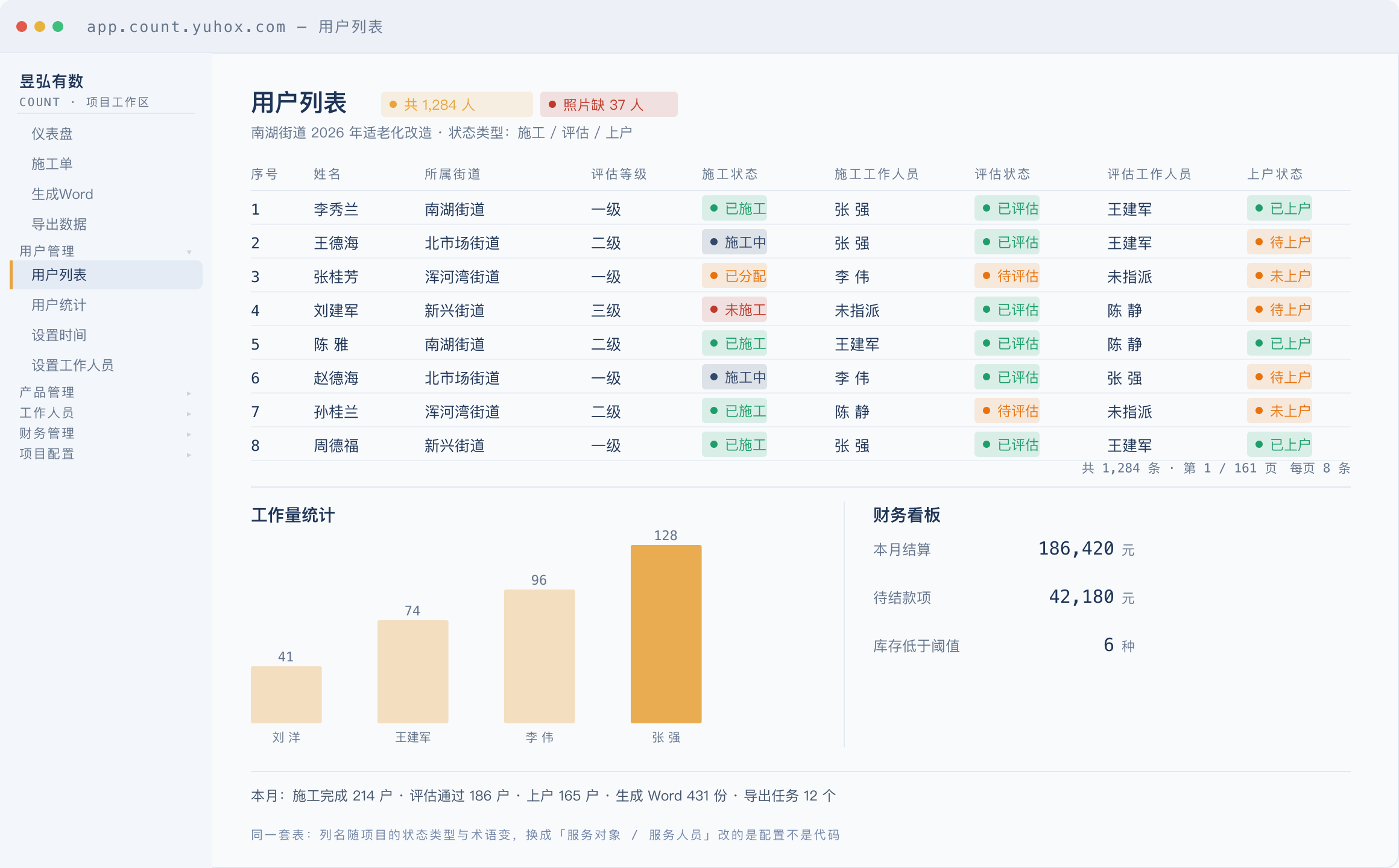
Task: Open 施工单 in the sidebar
Action: tap(106, 164)
